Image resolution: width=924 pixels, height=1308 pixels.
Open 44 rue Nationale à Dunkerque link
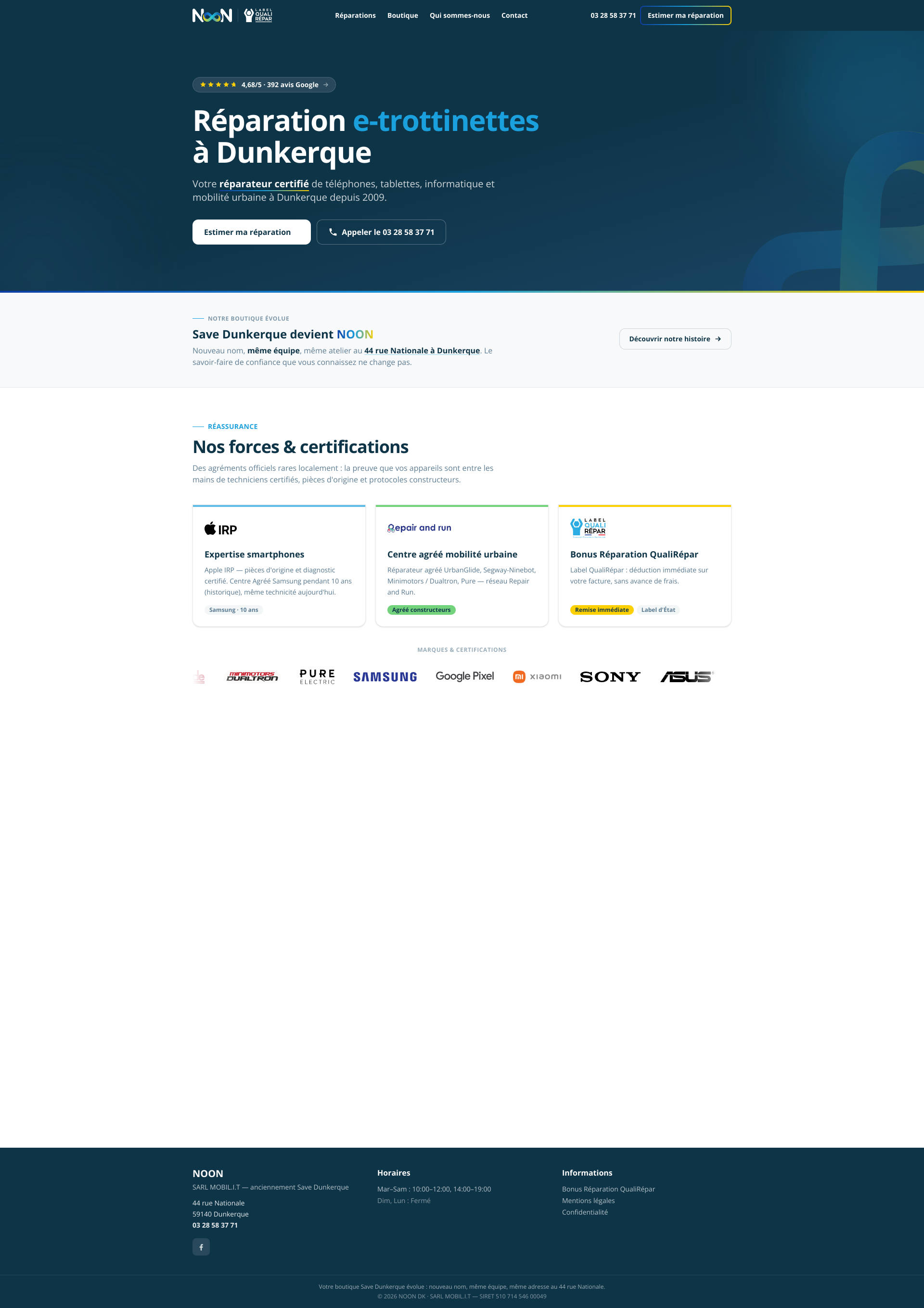coord(422,351)
